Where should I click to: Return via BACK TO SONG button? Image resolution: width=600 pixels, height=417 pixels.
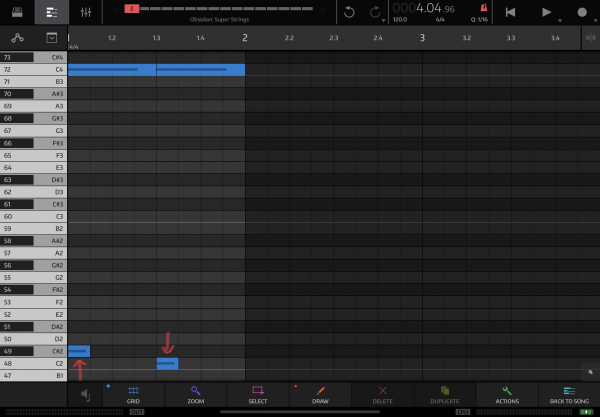[569, 395]
